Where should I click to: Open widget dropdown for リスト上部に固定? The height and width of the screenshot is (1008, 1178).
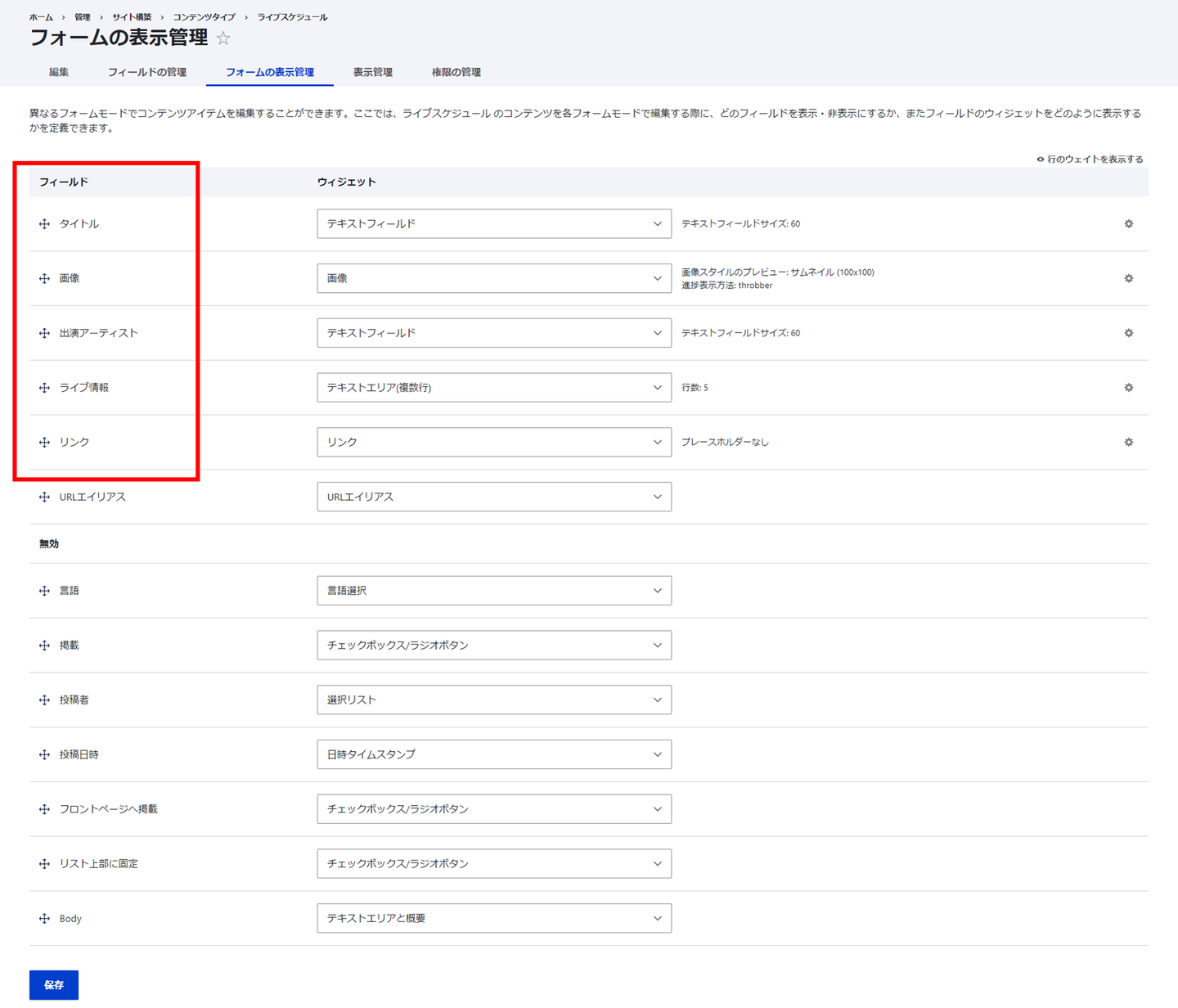(x=493, y=863)
